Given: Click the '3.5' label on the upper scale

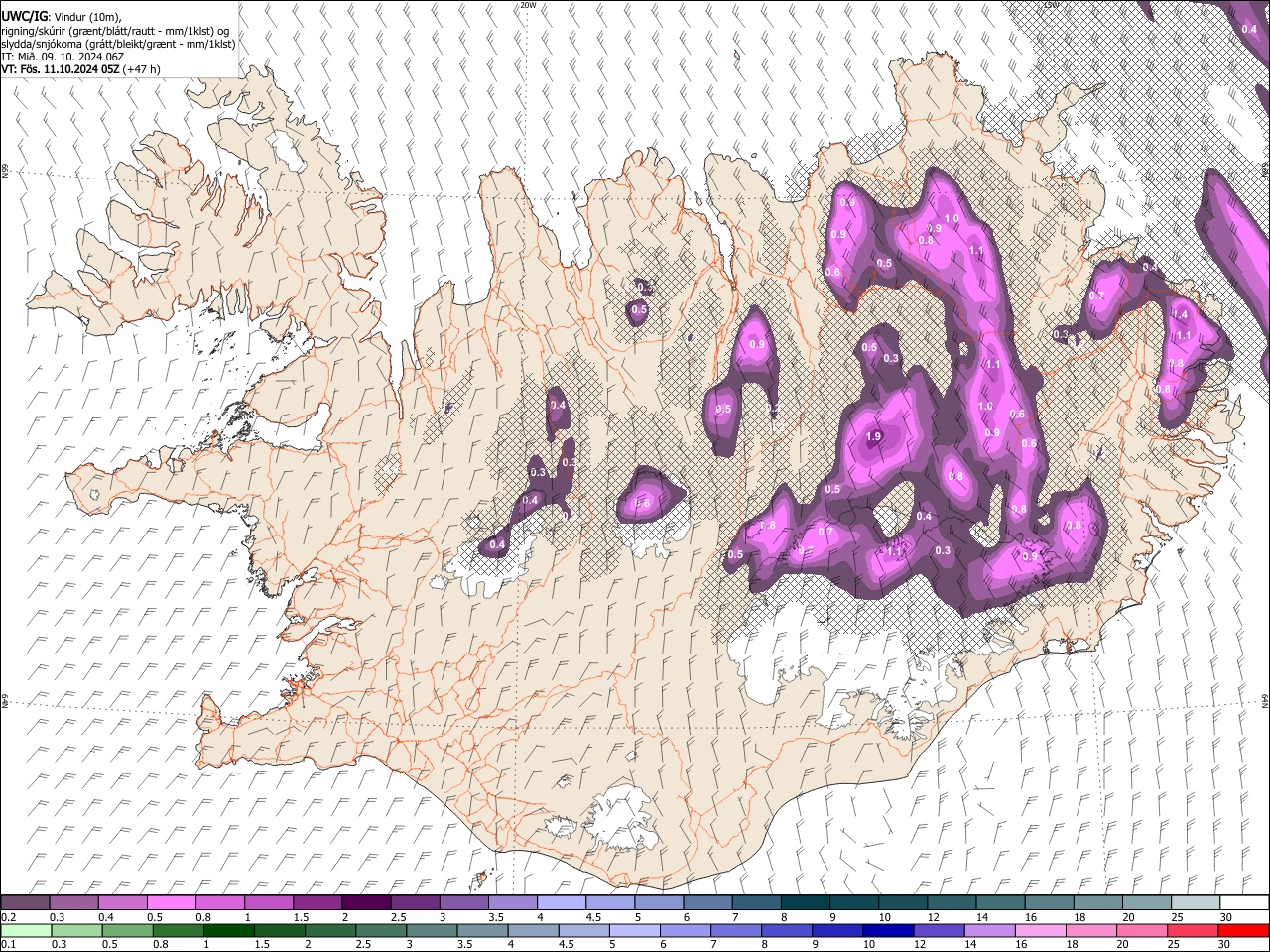Looking at the screenshot, I should [x=496, y=917].
